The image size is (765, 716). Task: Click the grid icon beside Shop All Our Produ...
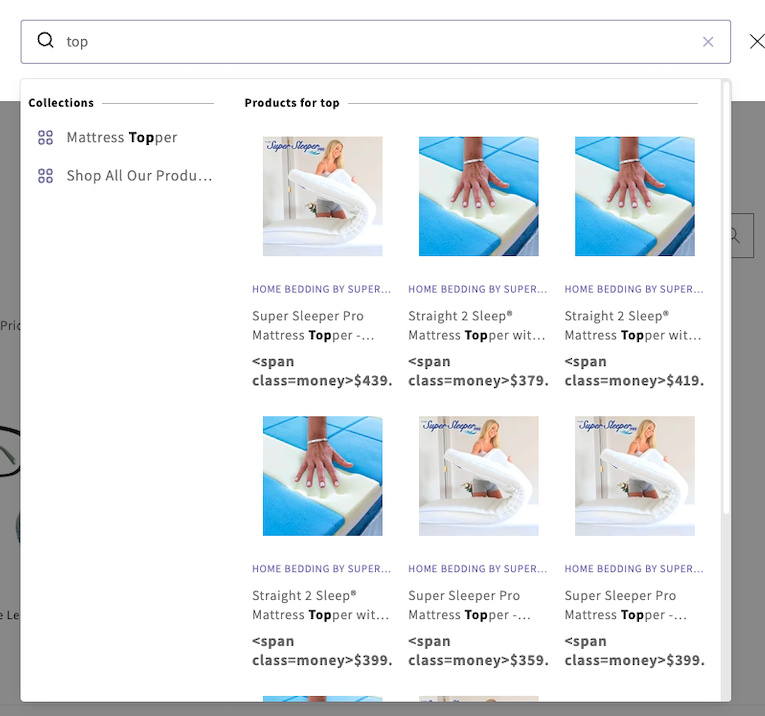45,176
